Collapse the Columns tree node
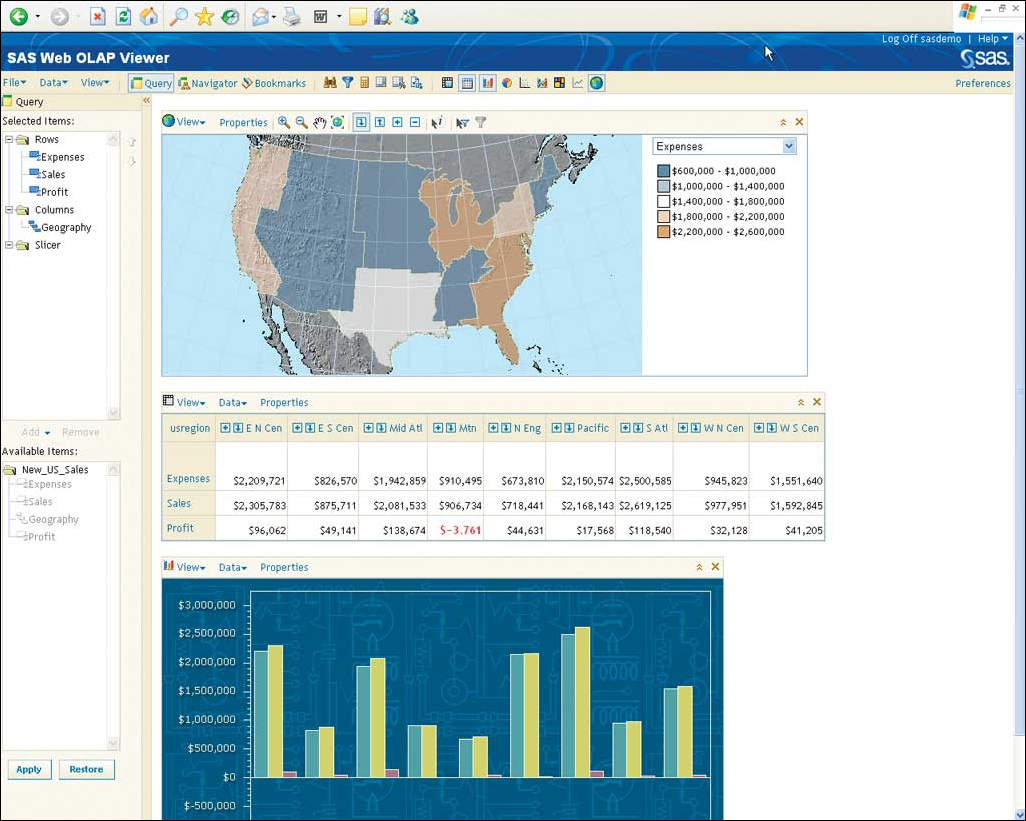This screenshot has width=1026, height=821. pos(9,209)
